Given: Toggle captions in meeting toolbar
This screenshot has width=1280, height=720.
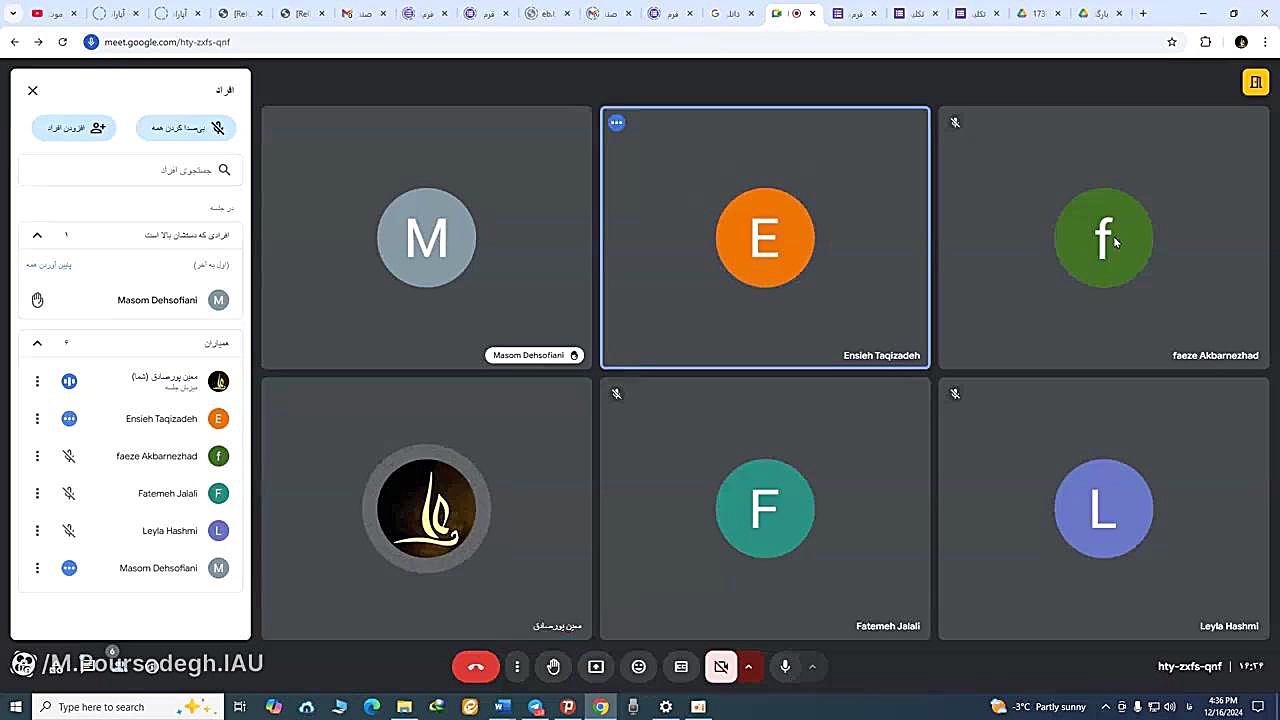Looking at the screenshot, I should (681, 667).
